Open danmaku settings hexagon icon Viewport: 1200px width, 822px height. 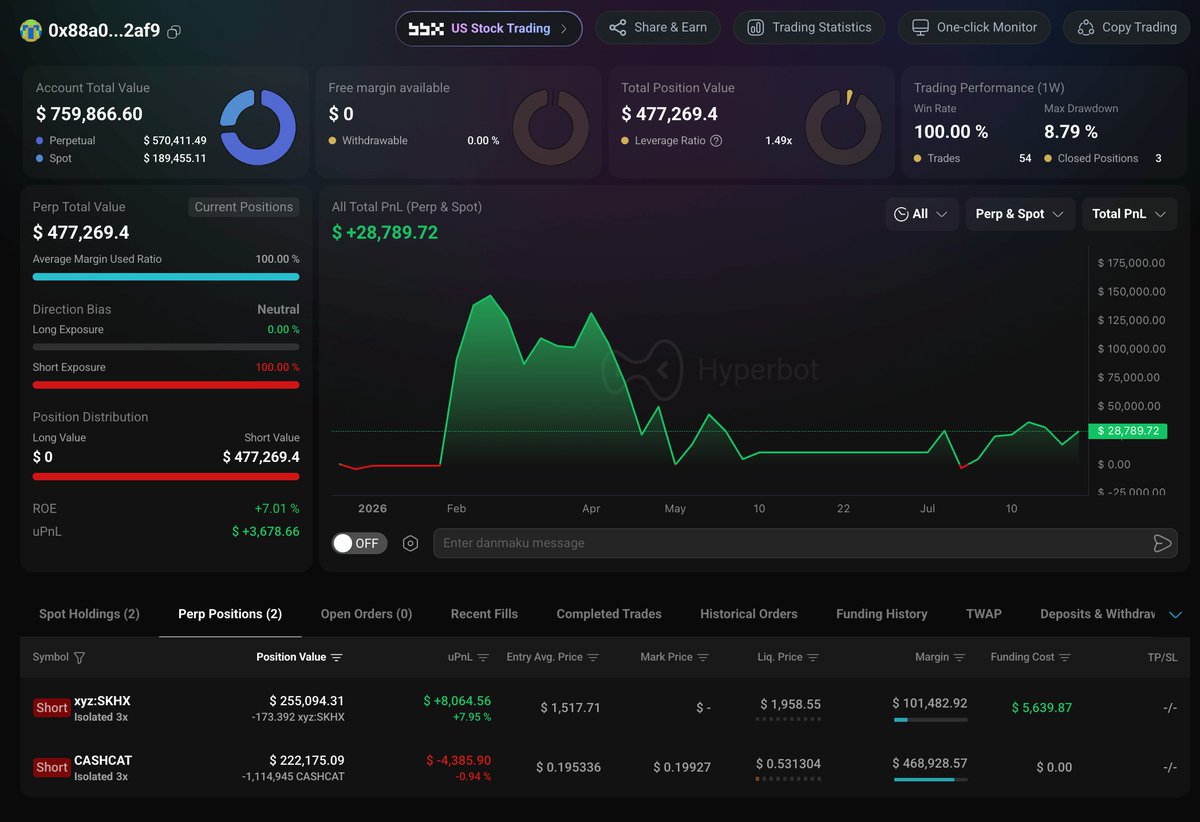410,543
